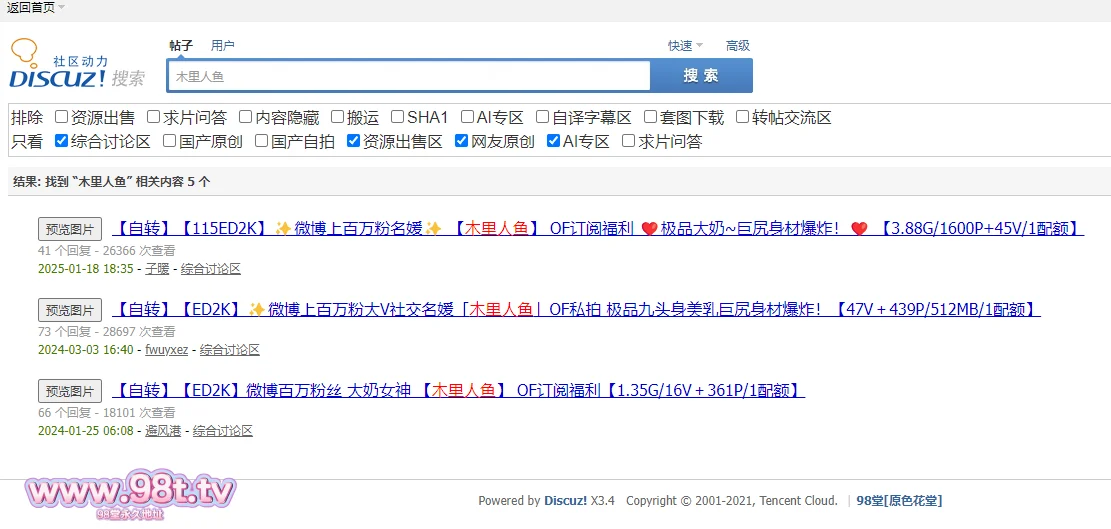Viewport: 1111px width, 529px height.
Task: Open the 高级 advanced search link
Action: tap(738, 45)
